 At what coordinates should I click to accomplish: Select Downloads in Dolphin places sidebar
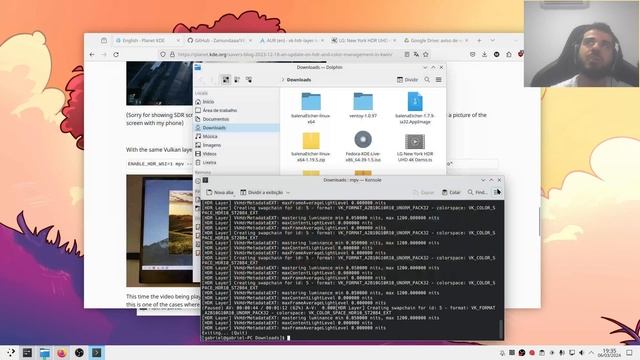tap(237, 128)
